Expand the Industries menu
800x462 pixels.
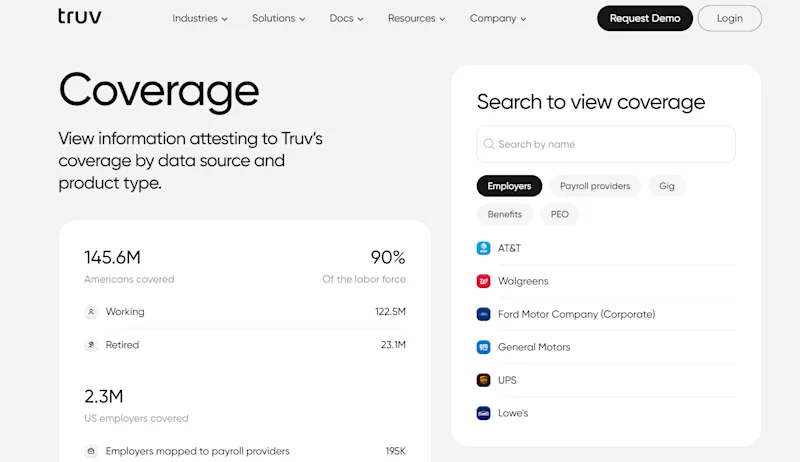pos(199,18)
